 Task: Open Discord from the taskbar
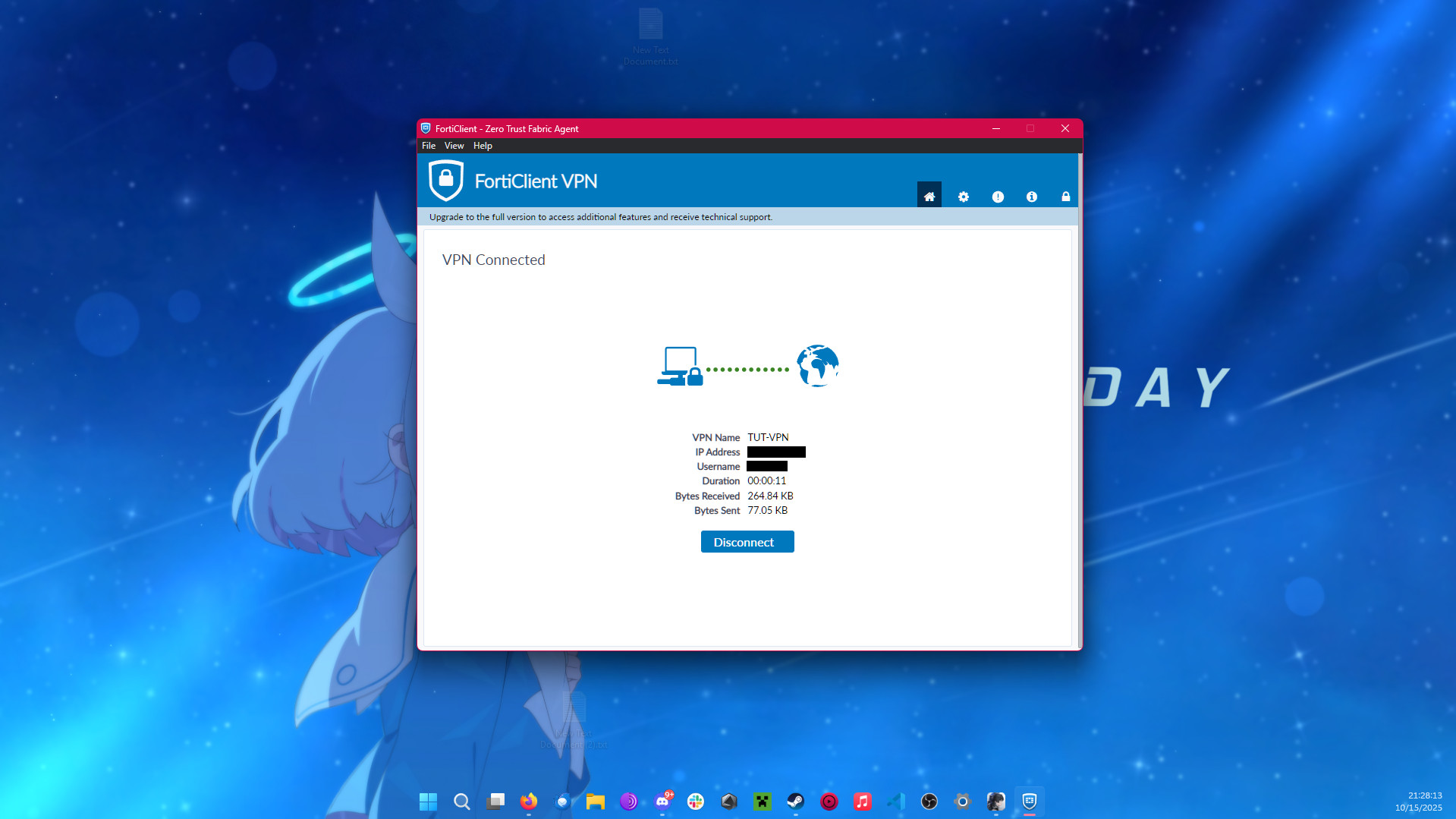[x=662, y=802]
